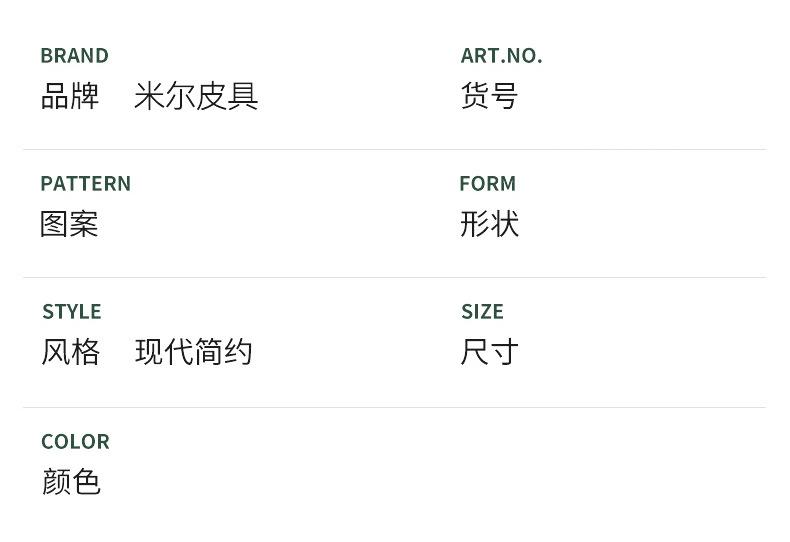Select the 形状 label text
The width and height of the screenshot is (790, 542).
(489, 224)
